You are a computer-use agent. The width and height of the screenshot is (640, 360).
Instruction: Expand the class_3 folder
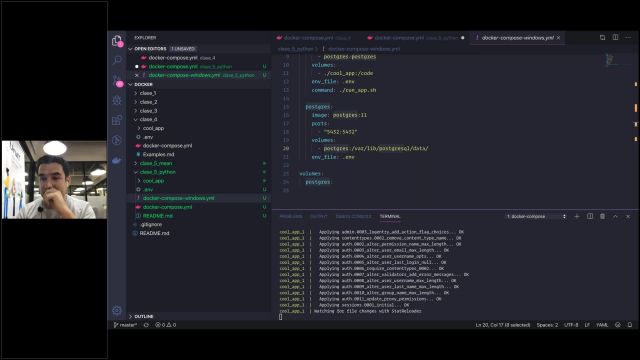[148, 111]
